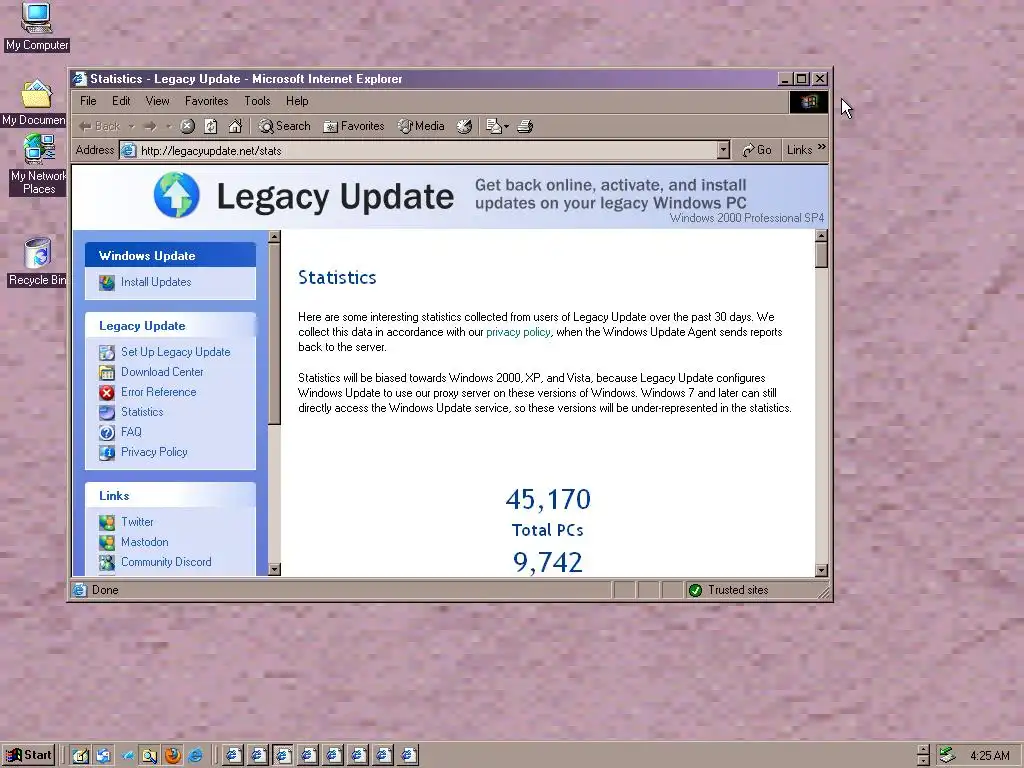Click the FAQ question mark icon

pyautogui.click(x=106, y=432)
